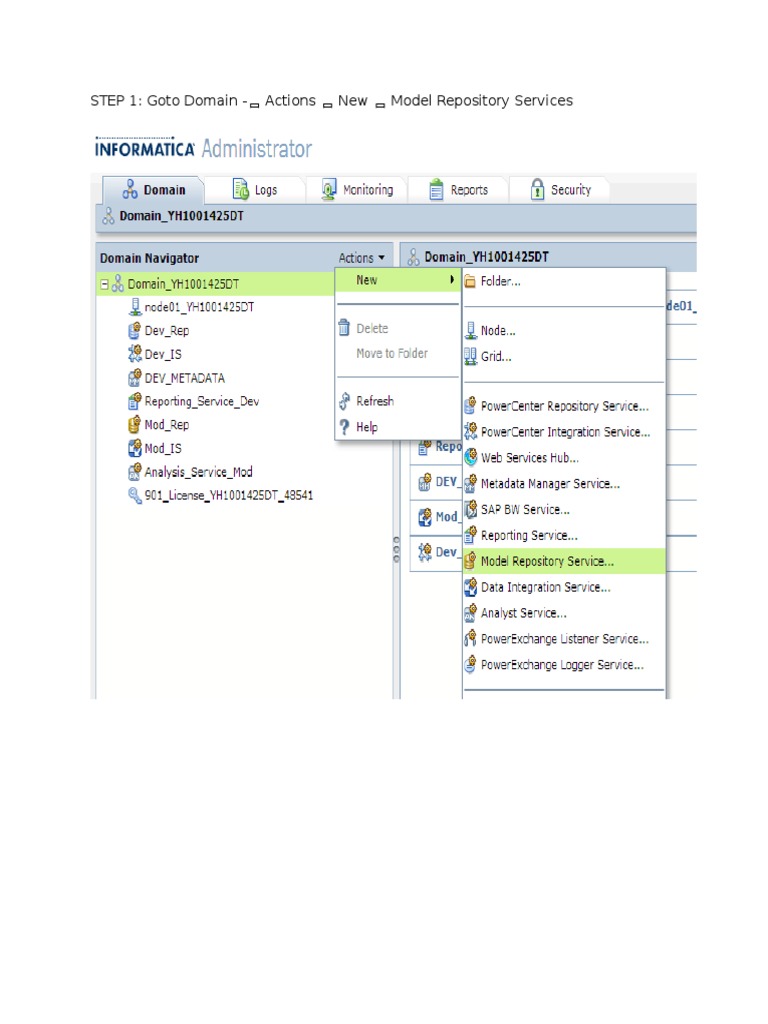This screenshot has height=1024, width=768.
Task: Click the Web Services Hub globe icon
Action: pos(470,457)
